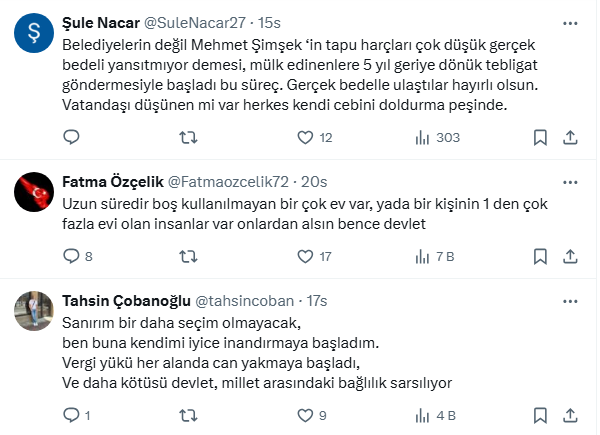This screenshot has height=435, width=600.
Task: Reply to Şule Nacar's tweet
Action: click(x=71, y=137)
